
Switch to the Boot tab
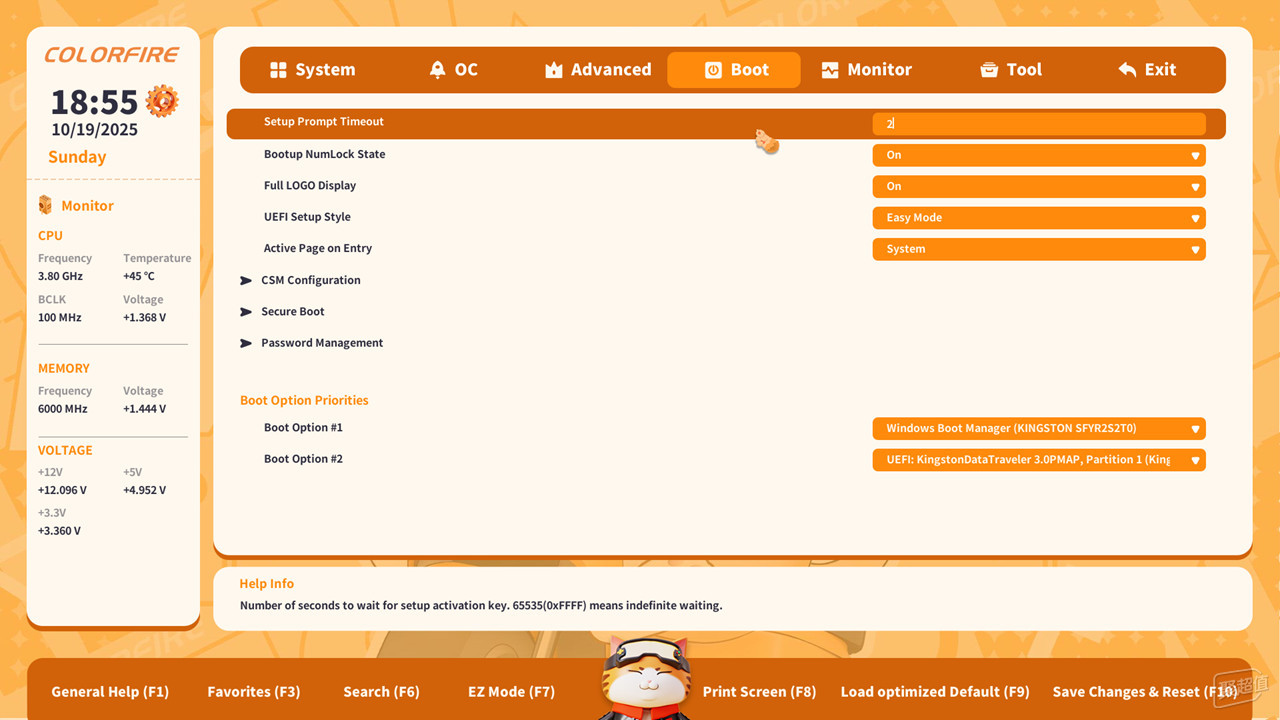[734, 70]
